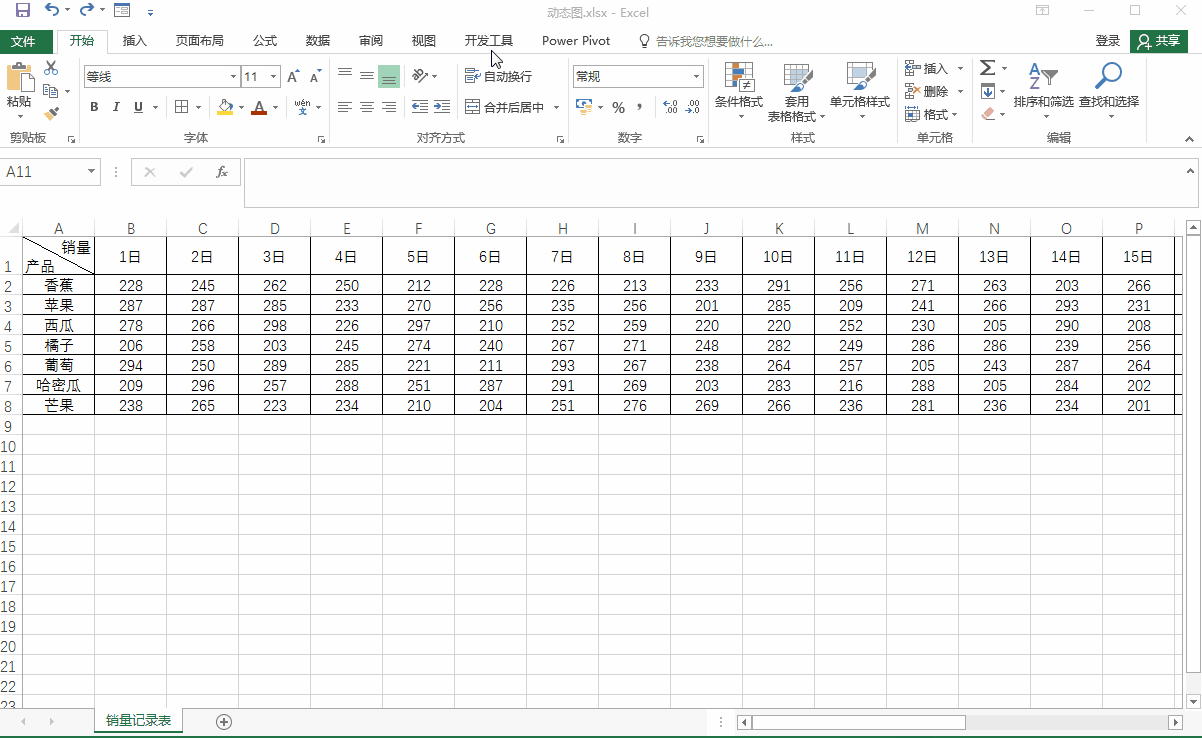1202x738 pixels.
Task: Click the increase indent icon
Action: click(442, 107)
